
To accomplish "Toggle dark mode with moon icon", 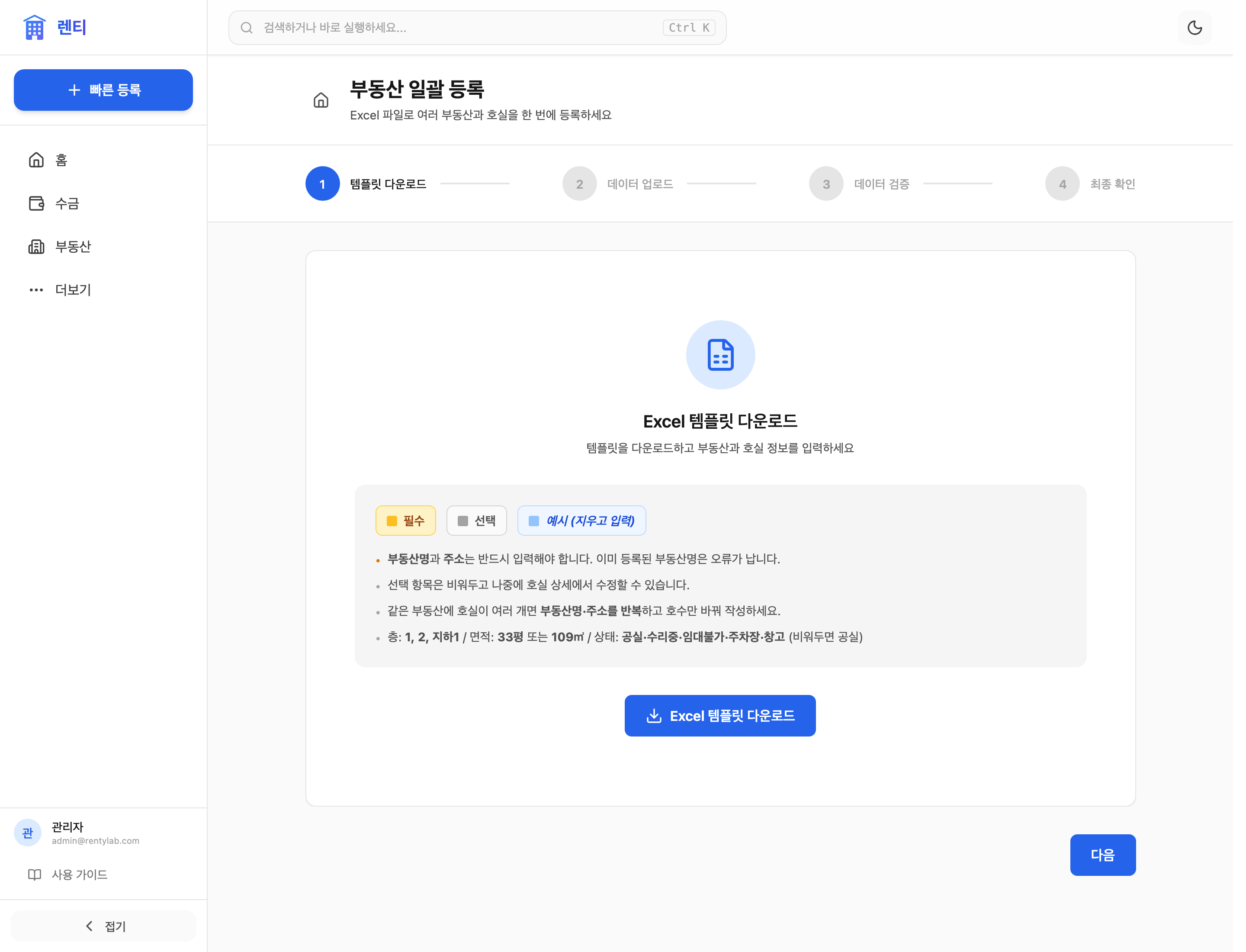I will 1195,28.
